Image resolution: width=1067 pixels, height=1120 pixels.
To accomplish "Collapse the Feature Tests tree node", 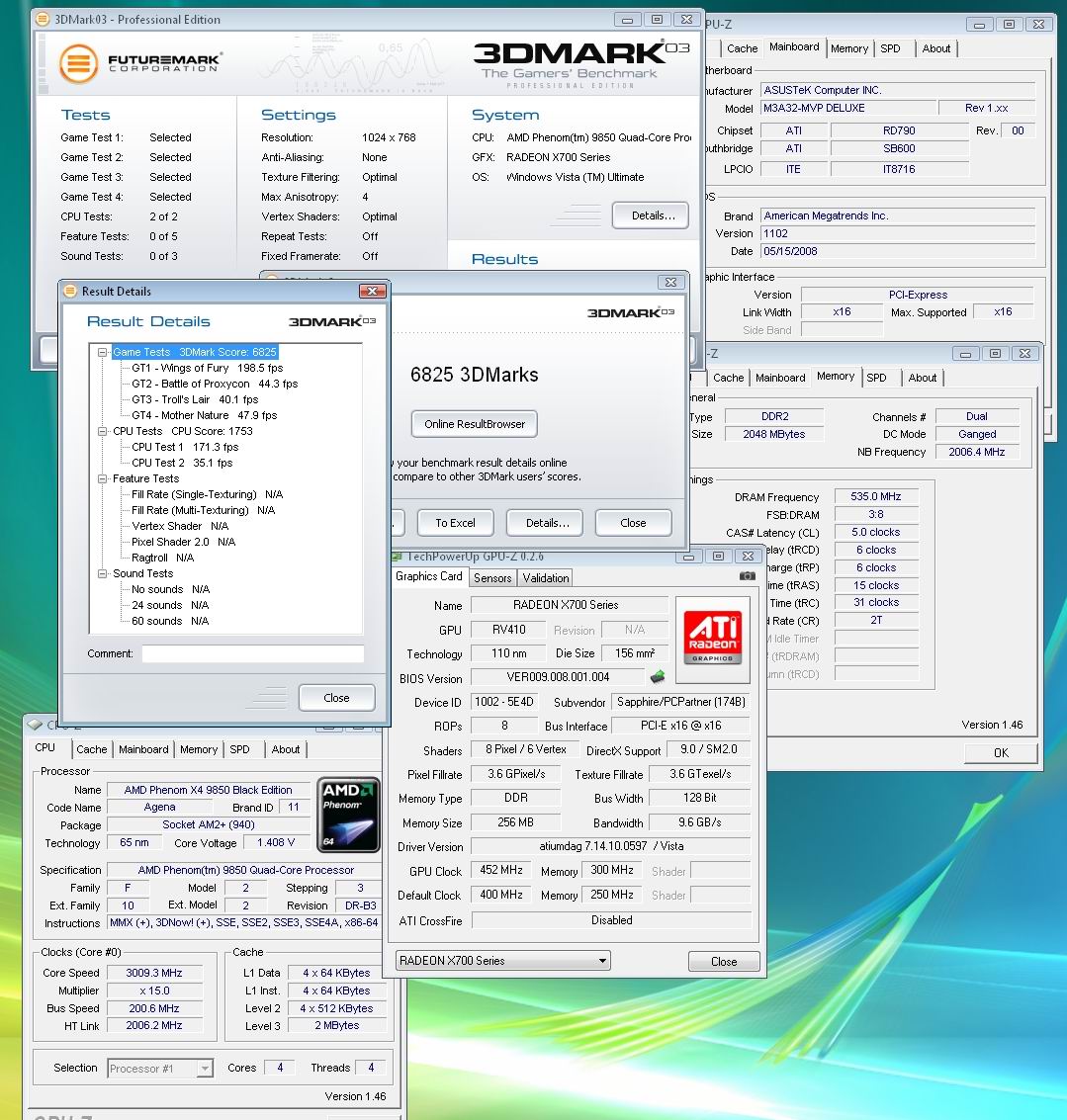I will [x=103, y=478].
